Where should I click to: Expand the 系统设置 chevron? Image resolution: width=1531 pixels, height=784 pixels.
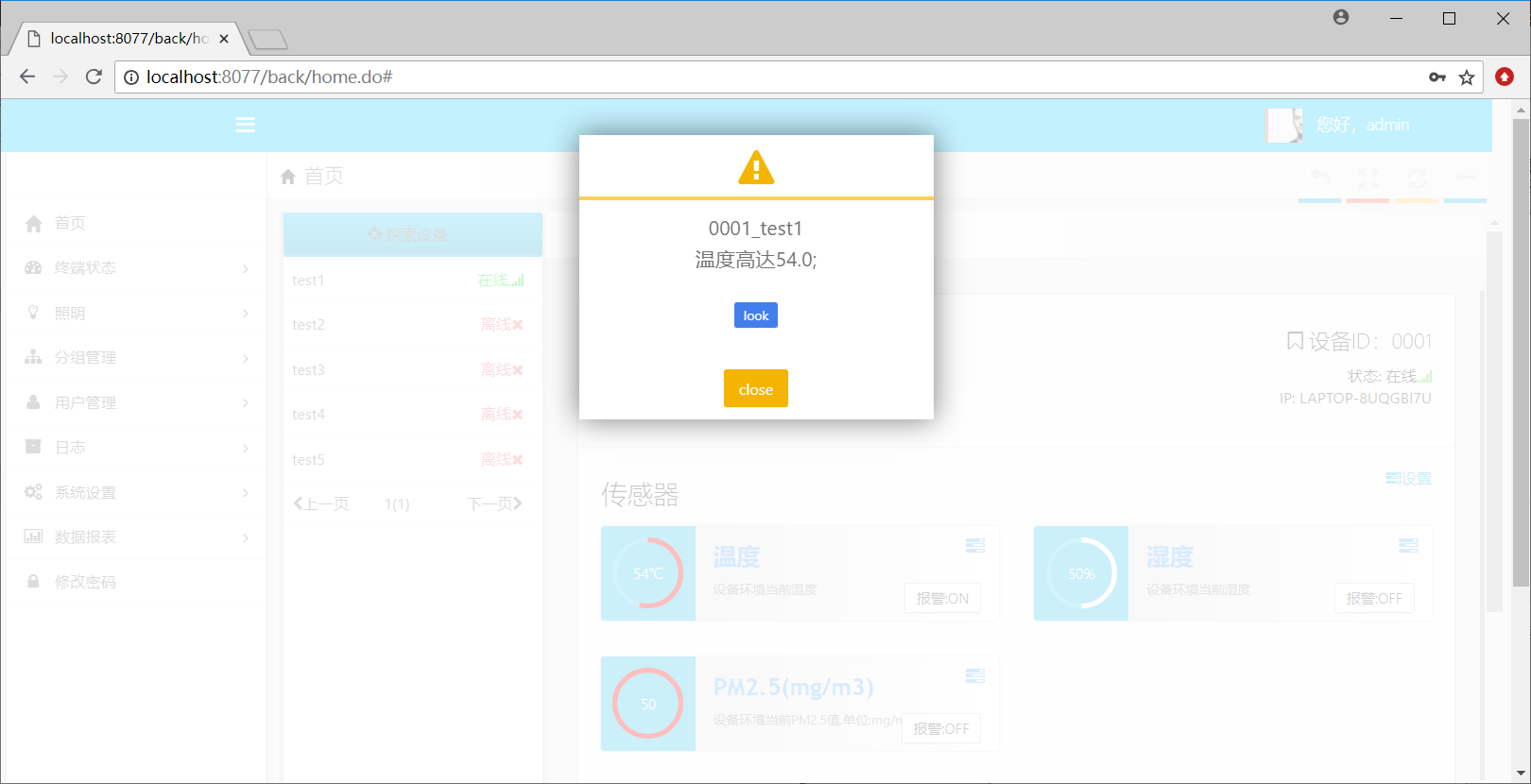click(x=246, y=493)
